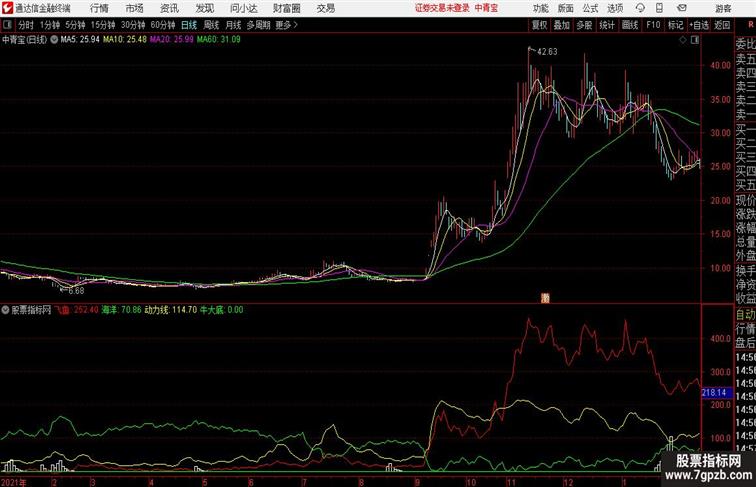This screenshot has width=756, height=487.
Task: Click the 返回 back button
Action: tap(722, 25)
